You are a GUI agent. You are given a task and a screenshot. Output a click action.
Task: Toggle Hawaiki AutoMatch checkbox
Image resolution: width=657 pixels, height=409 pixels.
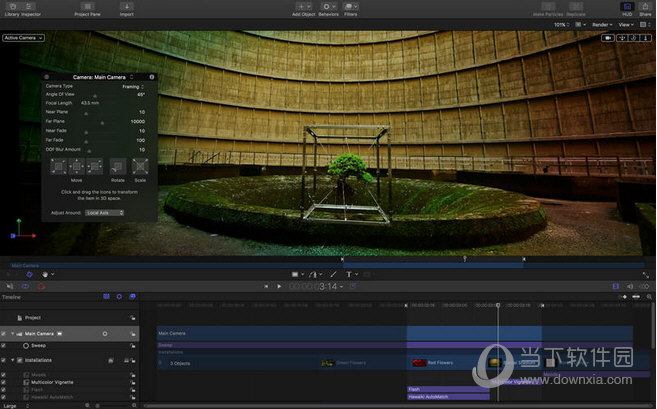click(3, 397)
